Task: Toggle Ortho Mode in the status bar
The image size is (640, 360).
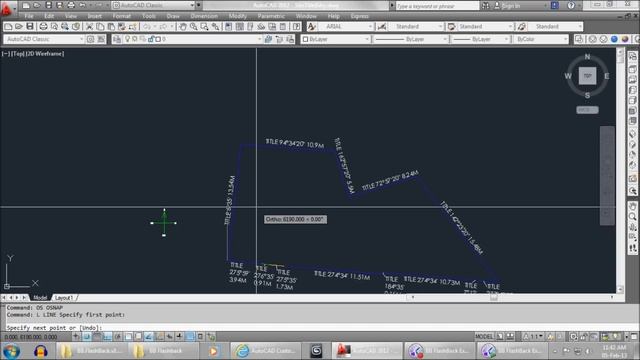Action: click(107, 337)
